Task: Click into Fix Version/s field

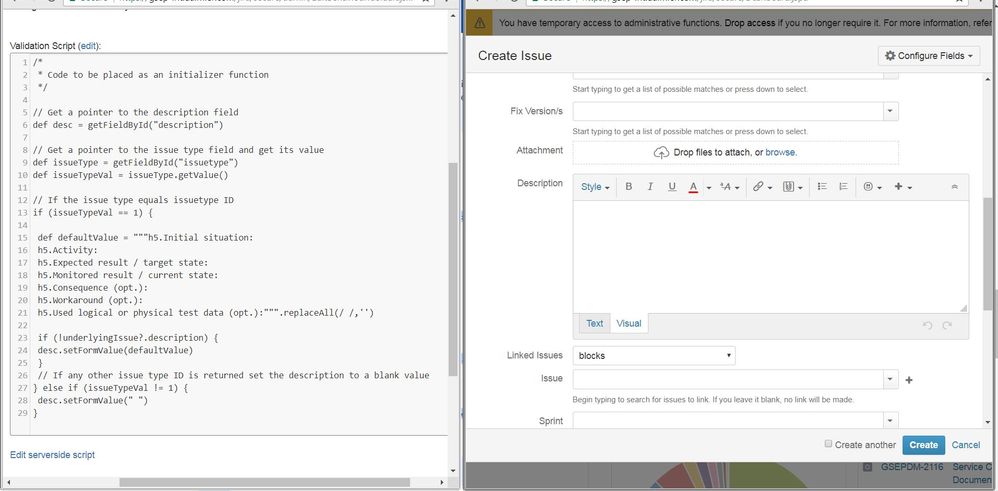Action: 727,111
